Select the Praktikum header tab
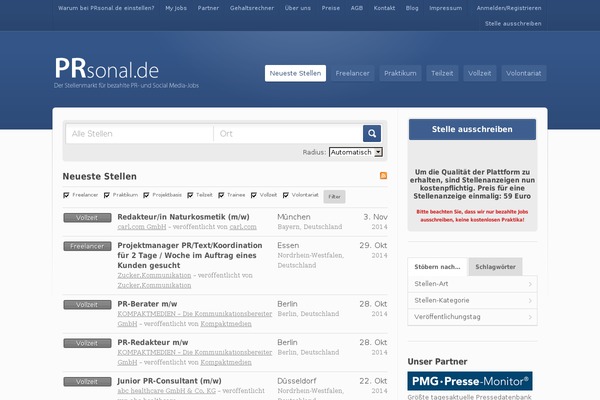 point(400,73)
